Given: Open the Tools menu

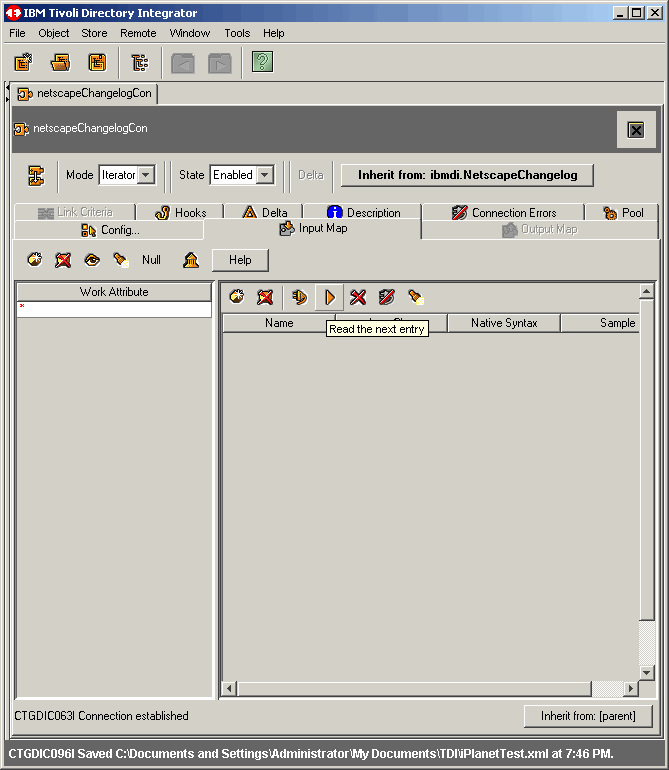Looking at the screenshot, I should 237,33.
